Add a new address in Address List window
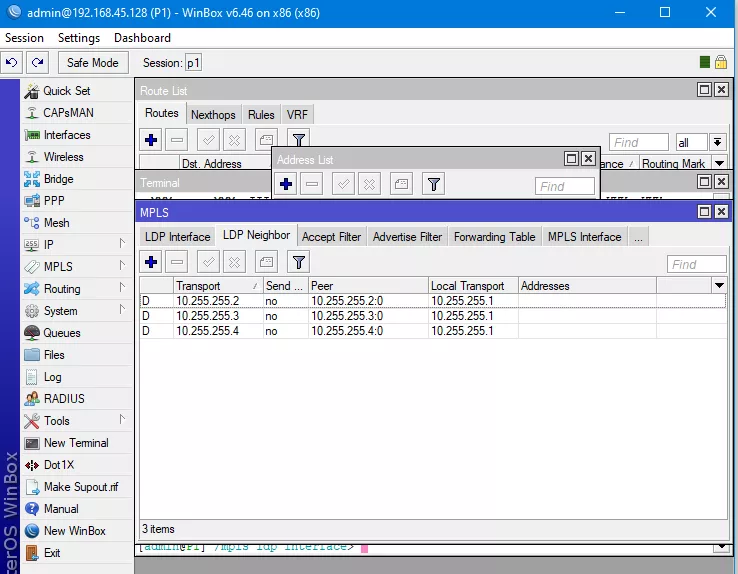Viewport: 738px width, 574px height. pos(286,184)
